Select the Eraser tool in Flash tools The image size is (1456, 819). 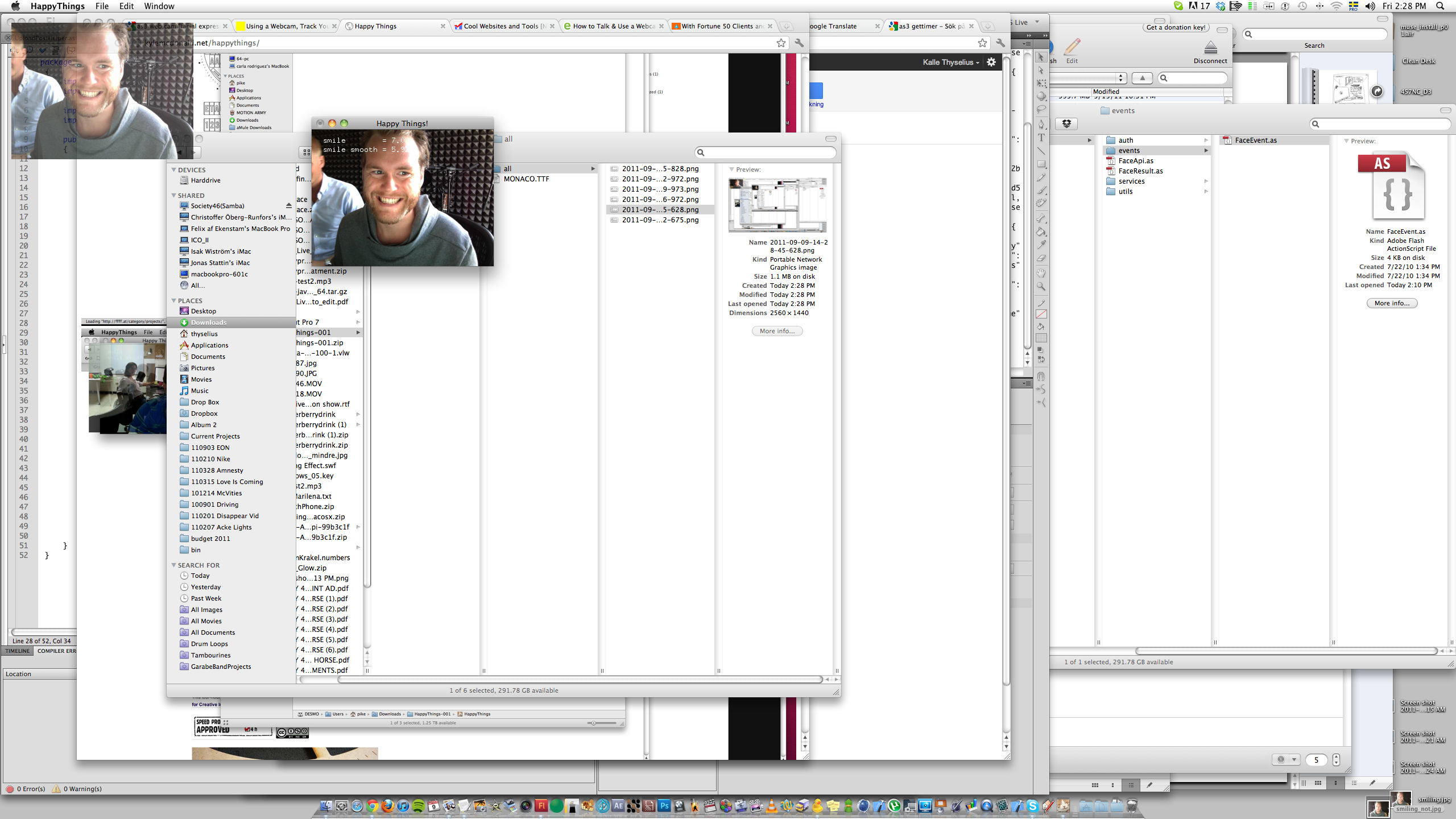(1041, 258)
